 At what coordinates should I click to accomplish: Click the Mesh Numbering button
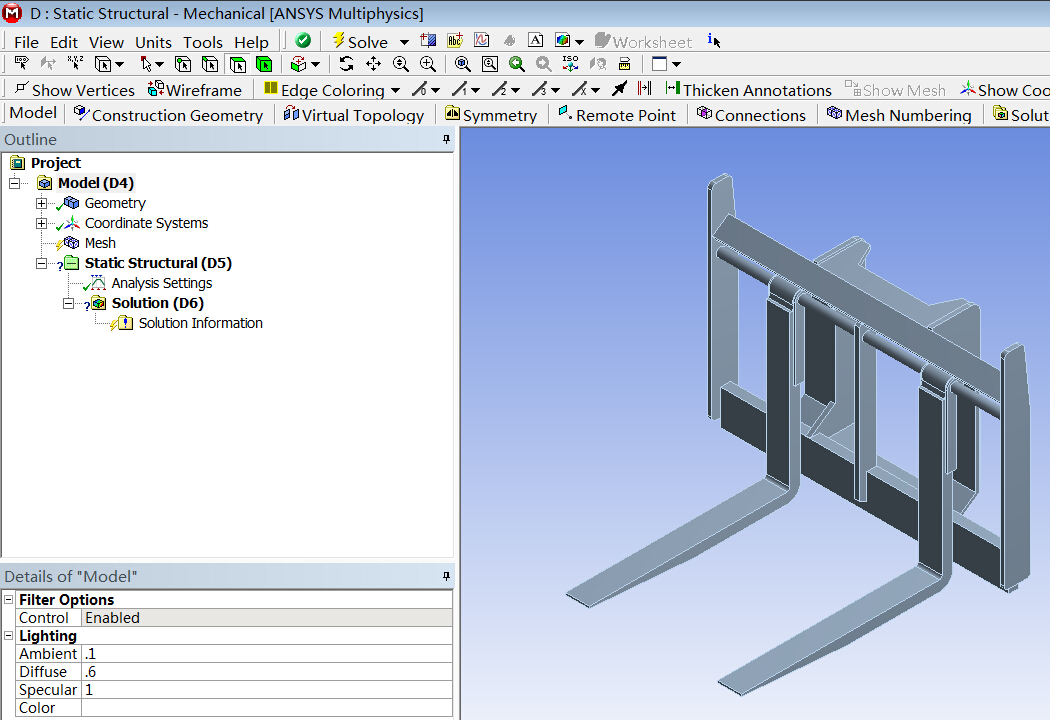899,115
